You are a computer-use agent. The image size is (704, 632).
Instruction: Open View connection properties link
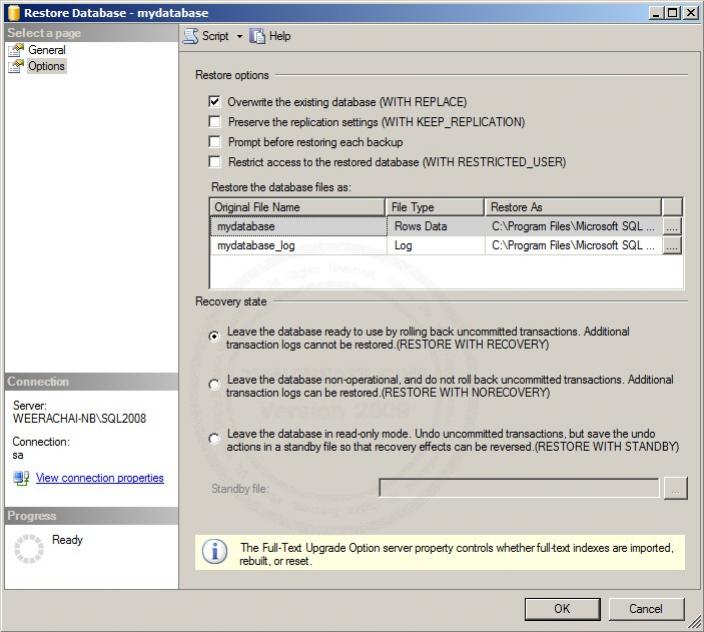100,478
